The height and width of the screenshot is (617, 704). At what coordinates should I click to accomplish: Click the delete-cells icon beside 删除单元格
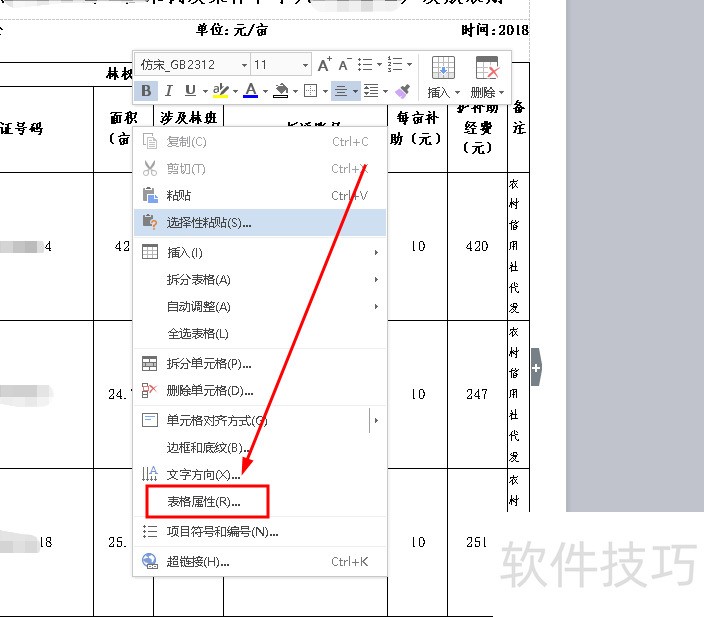pos(149,390)
